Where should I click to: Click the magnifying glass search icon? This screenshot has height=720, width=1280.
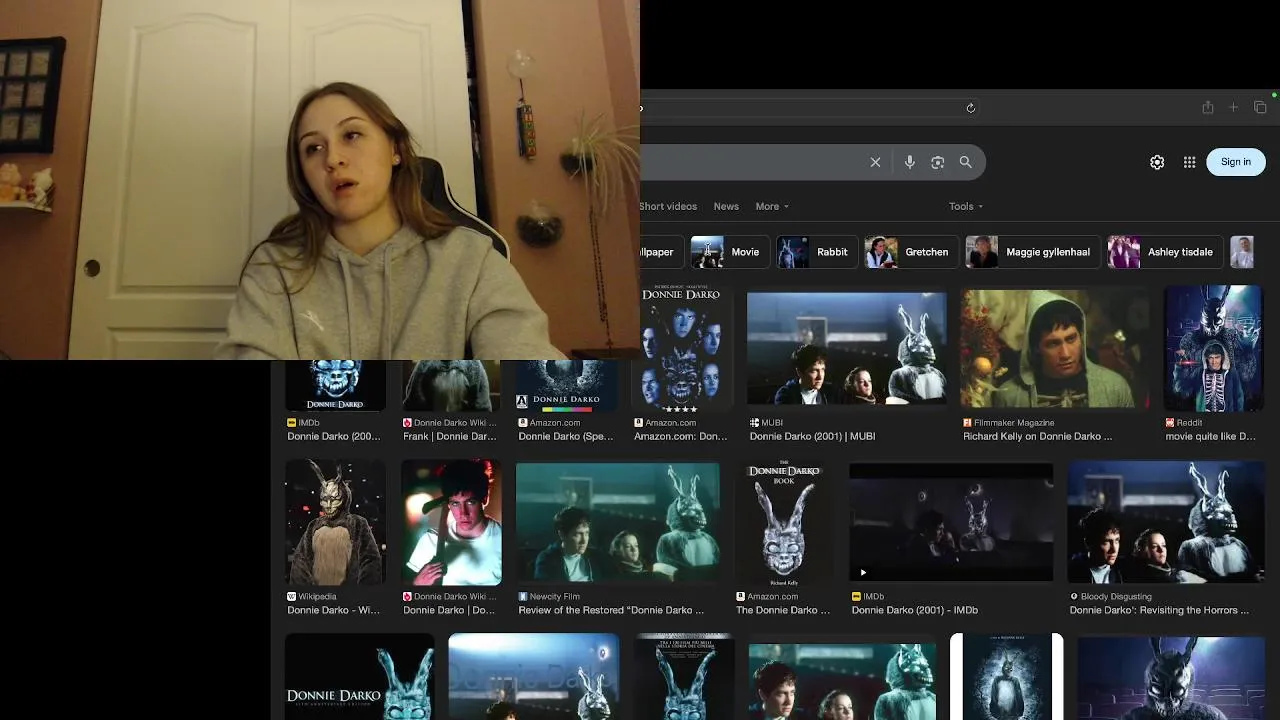pyautogui.click(x=965, y=162)
